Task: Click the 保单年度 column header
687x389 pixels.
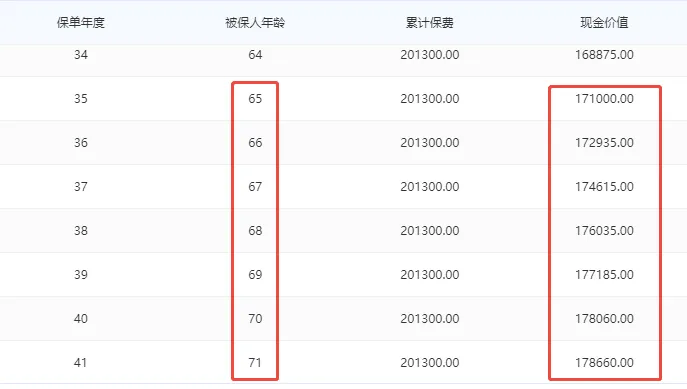Action: [x=81, y=23]
